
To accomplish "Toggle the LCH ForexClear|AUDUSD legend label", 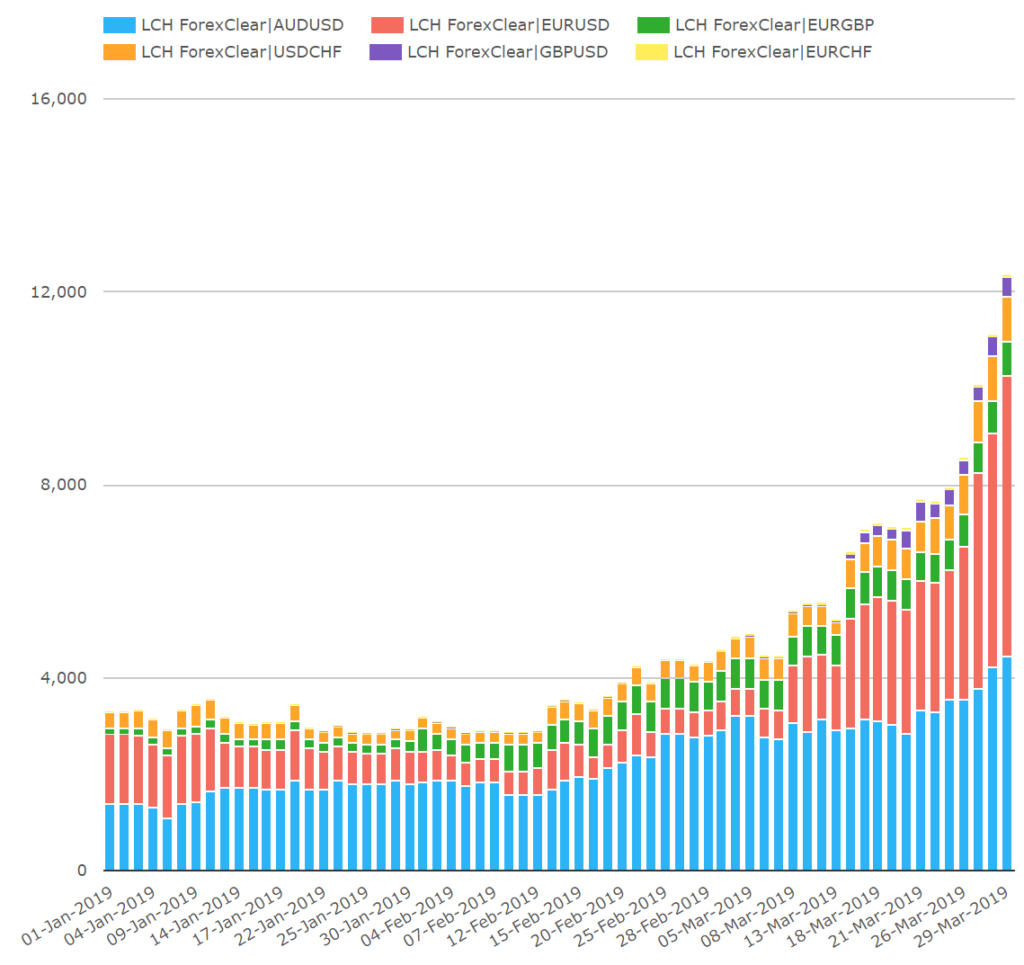I will (242, 25).
